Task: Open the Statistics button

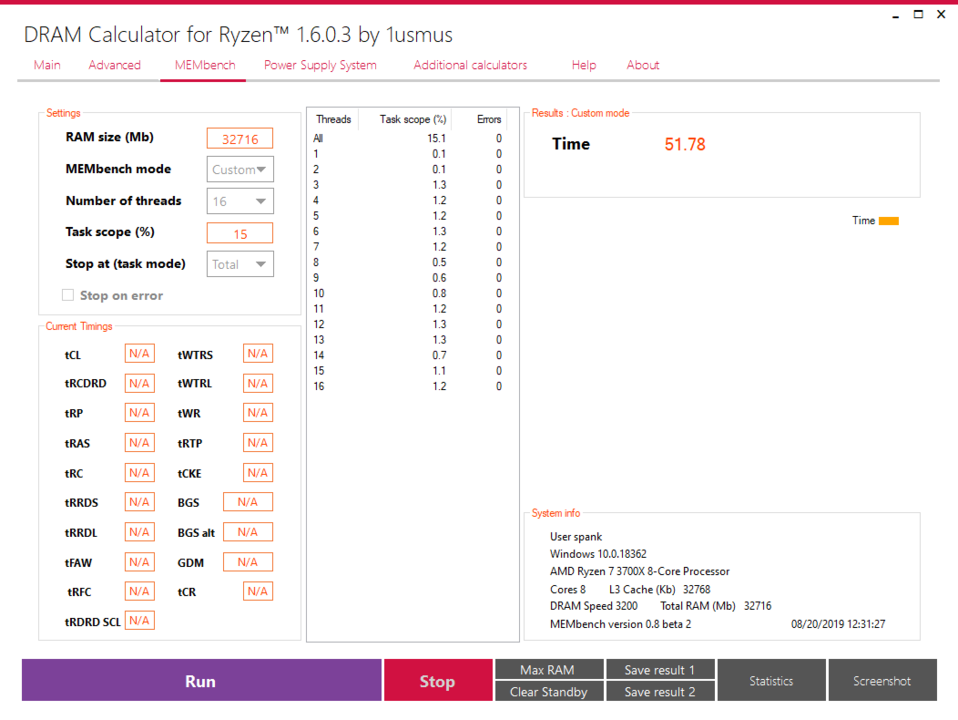Action: [x=771, y=680]
